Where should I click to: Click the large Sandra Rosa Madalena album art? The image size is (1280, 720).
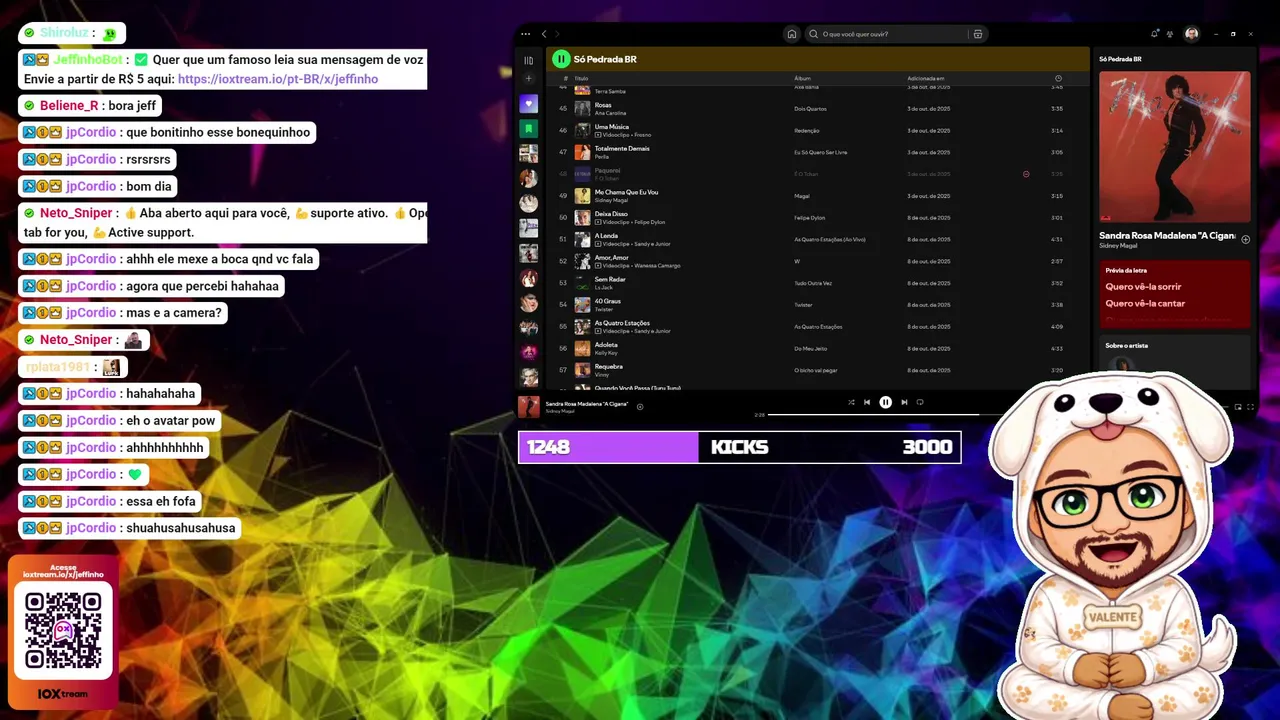[x=1175, y=147]
